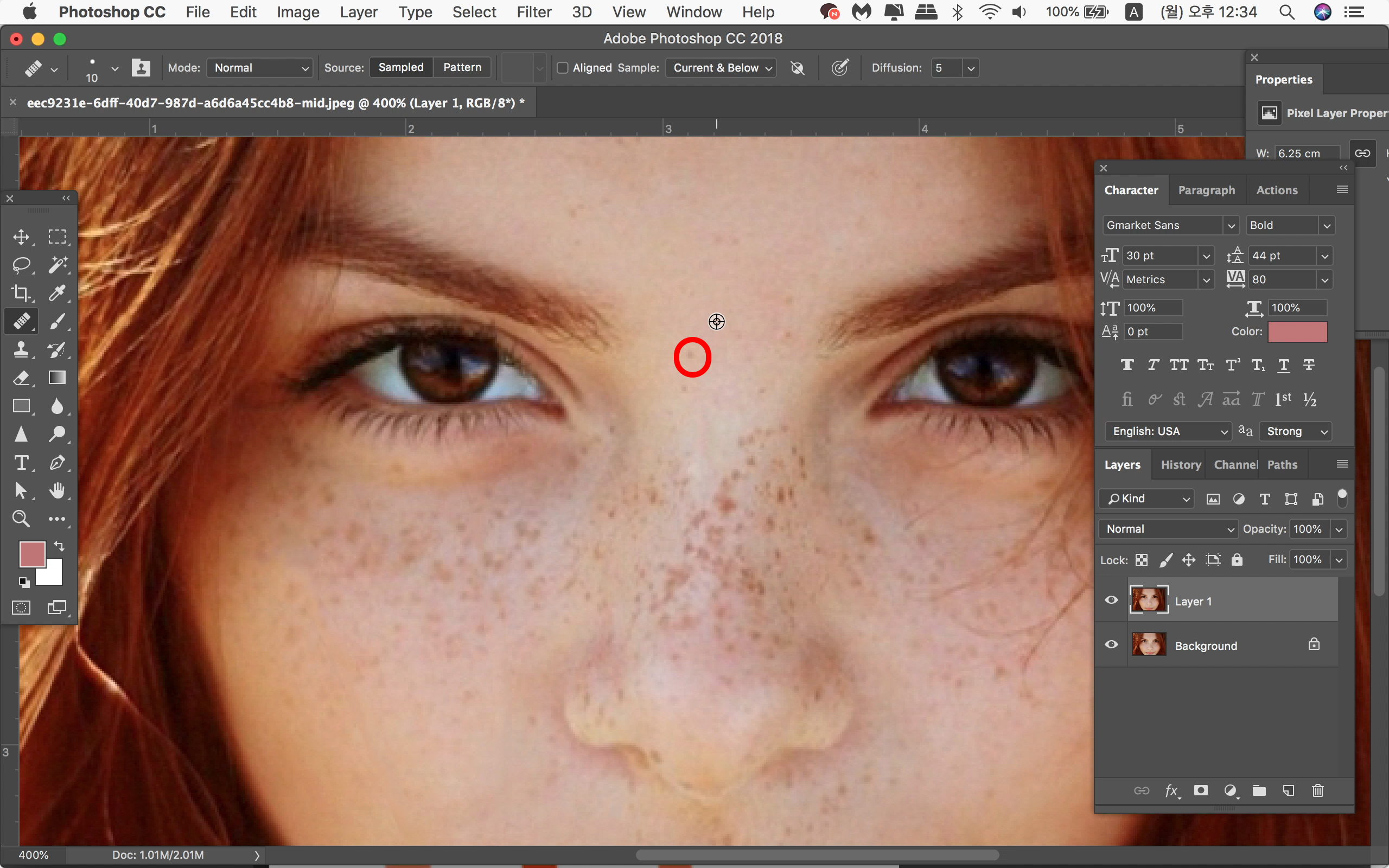1389x868 pixels.
Task: Select the Horizontal Type tool
Action: pos(21,463)
